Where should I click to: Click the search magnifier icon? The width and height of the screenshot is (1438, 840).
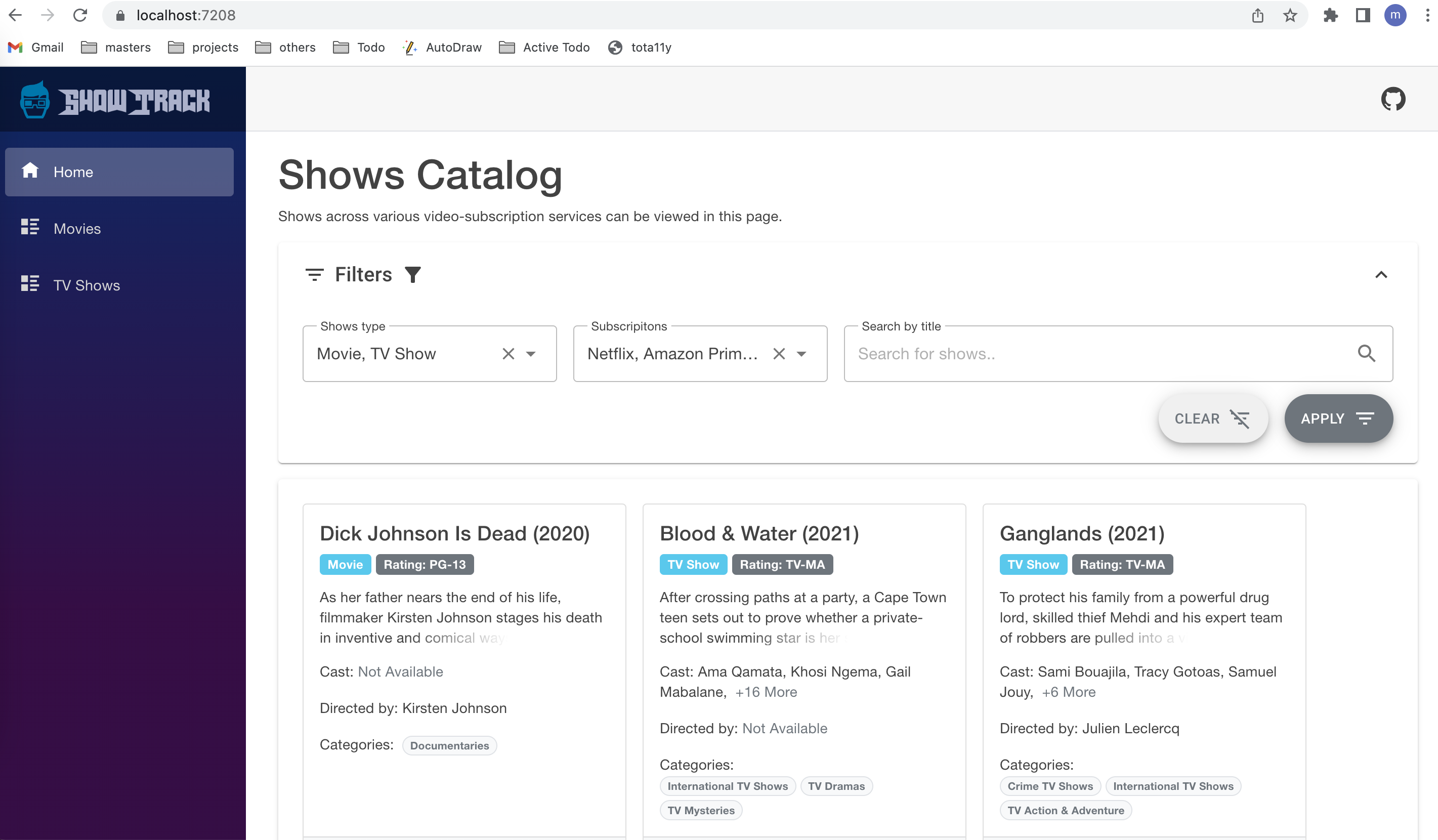point(1366,353)
